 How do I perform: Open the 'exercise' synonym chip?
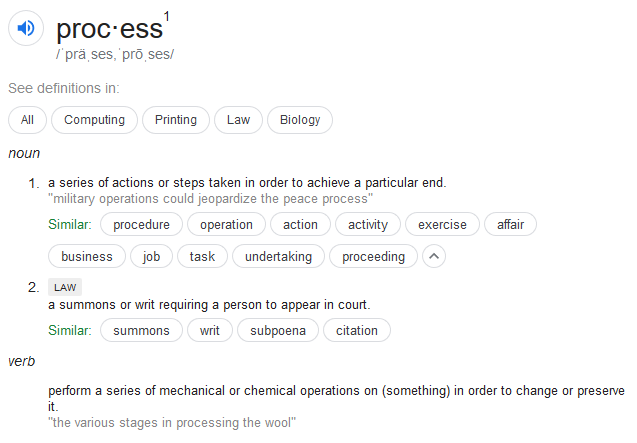[442, 225]
